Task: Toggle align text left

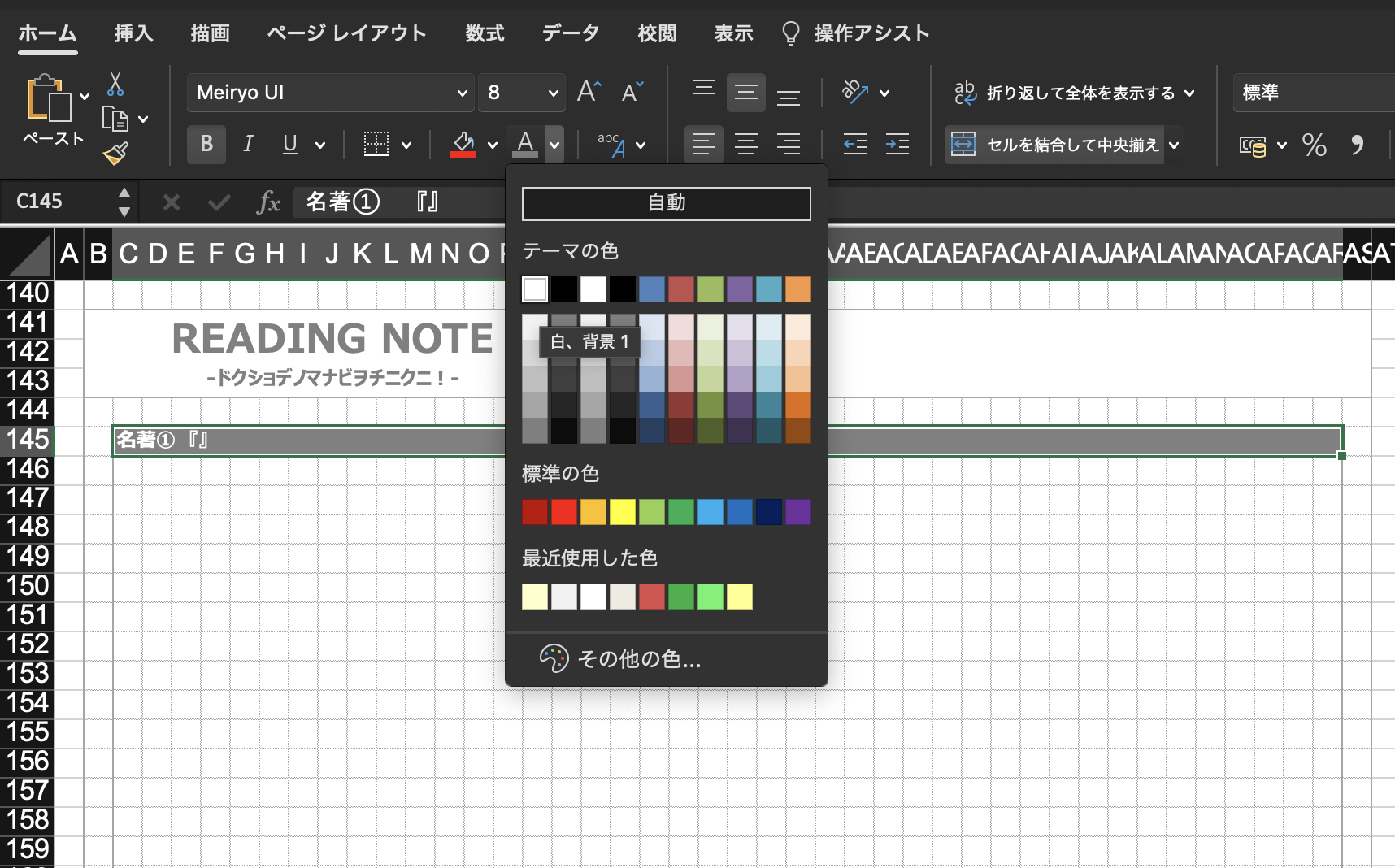Action: click(x=703, y=145)
